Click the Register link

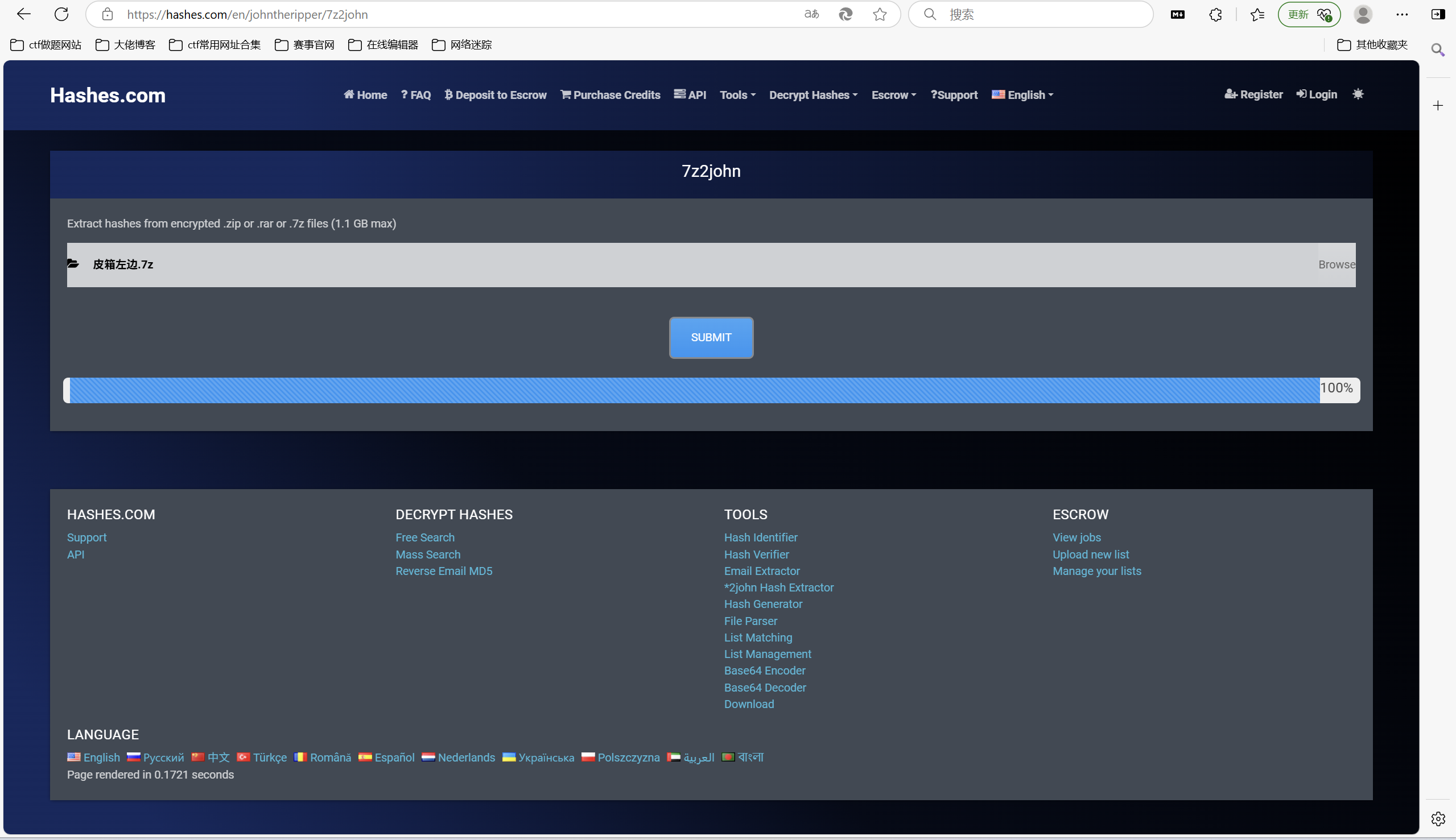coord(1253,94)
